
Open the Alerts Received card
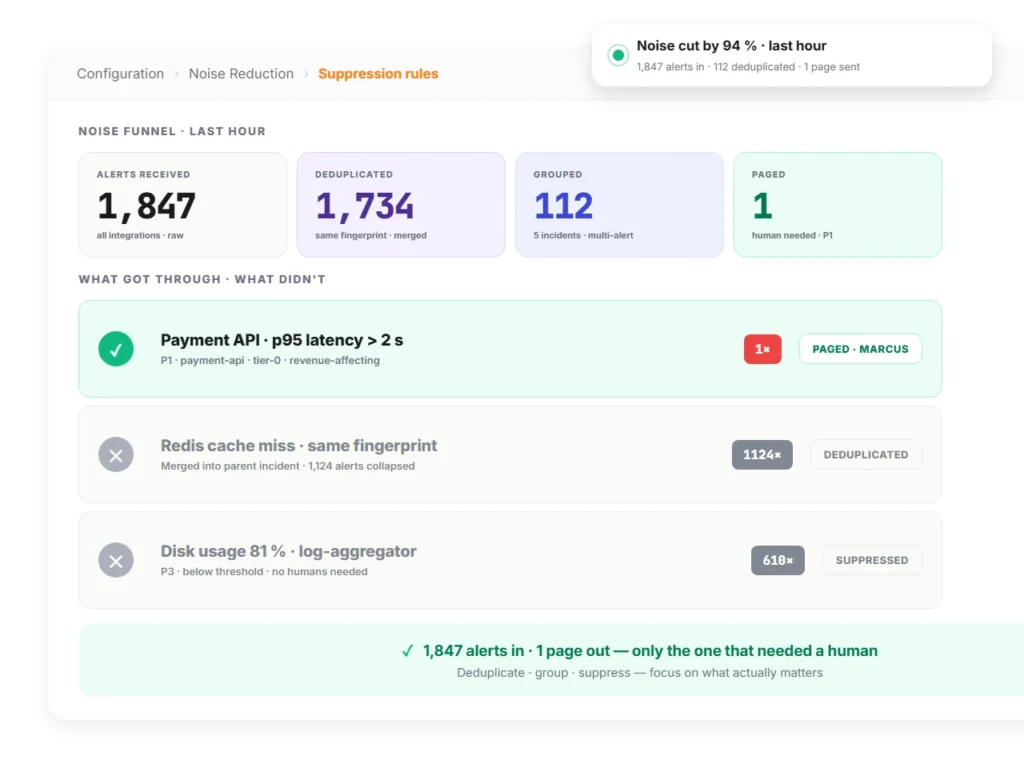click(x=183, y=205)
